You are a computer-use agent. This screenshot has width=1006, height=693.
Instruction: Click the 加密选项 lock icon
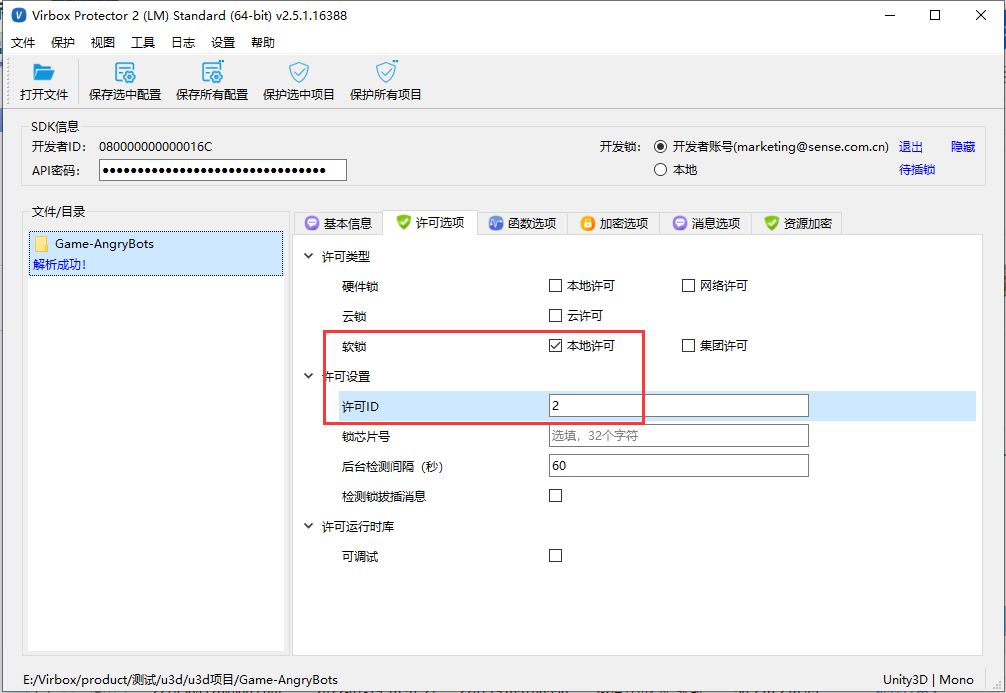588,223
